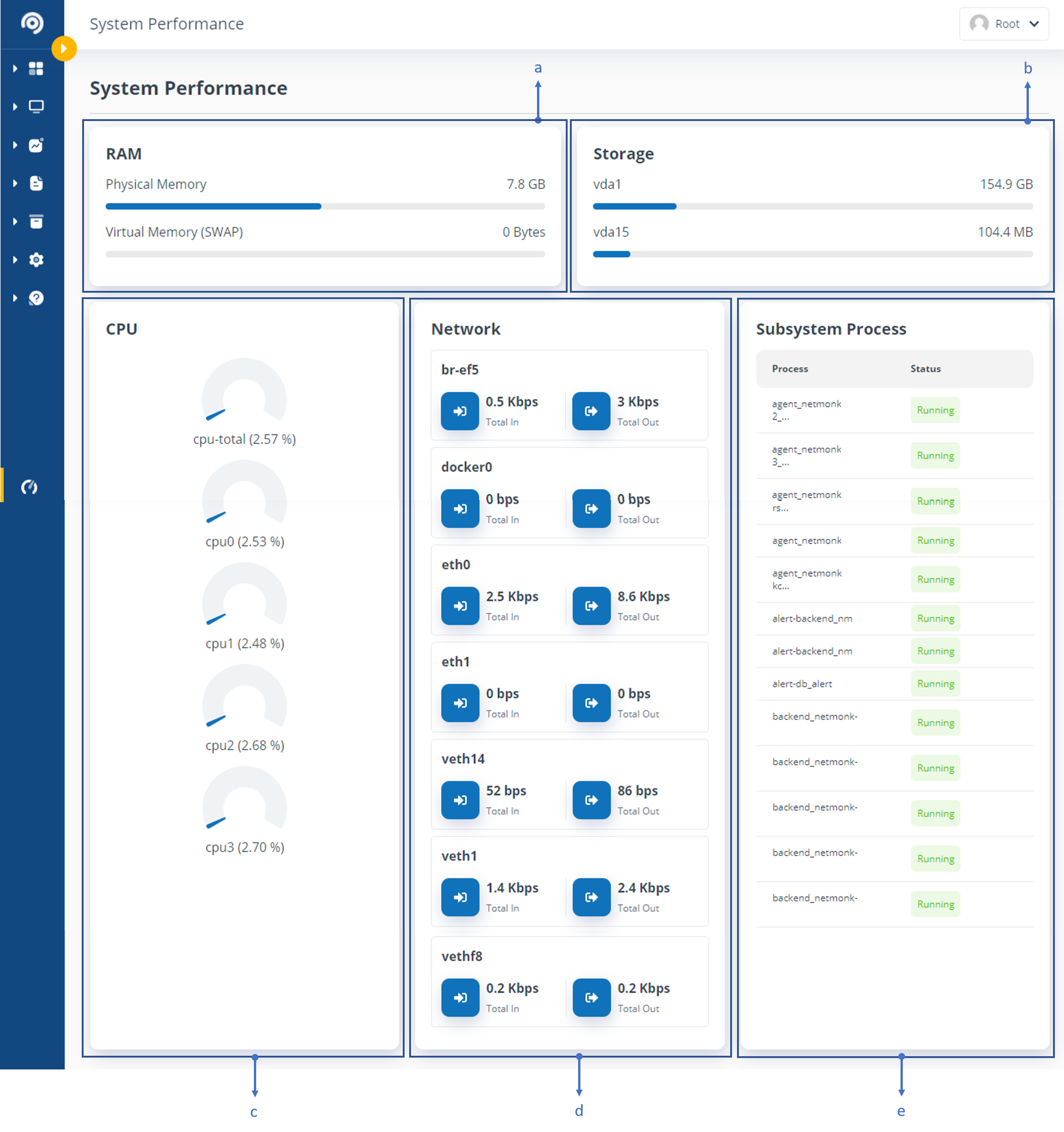Click the Status column header

[x=925, y=369]
